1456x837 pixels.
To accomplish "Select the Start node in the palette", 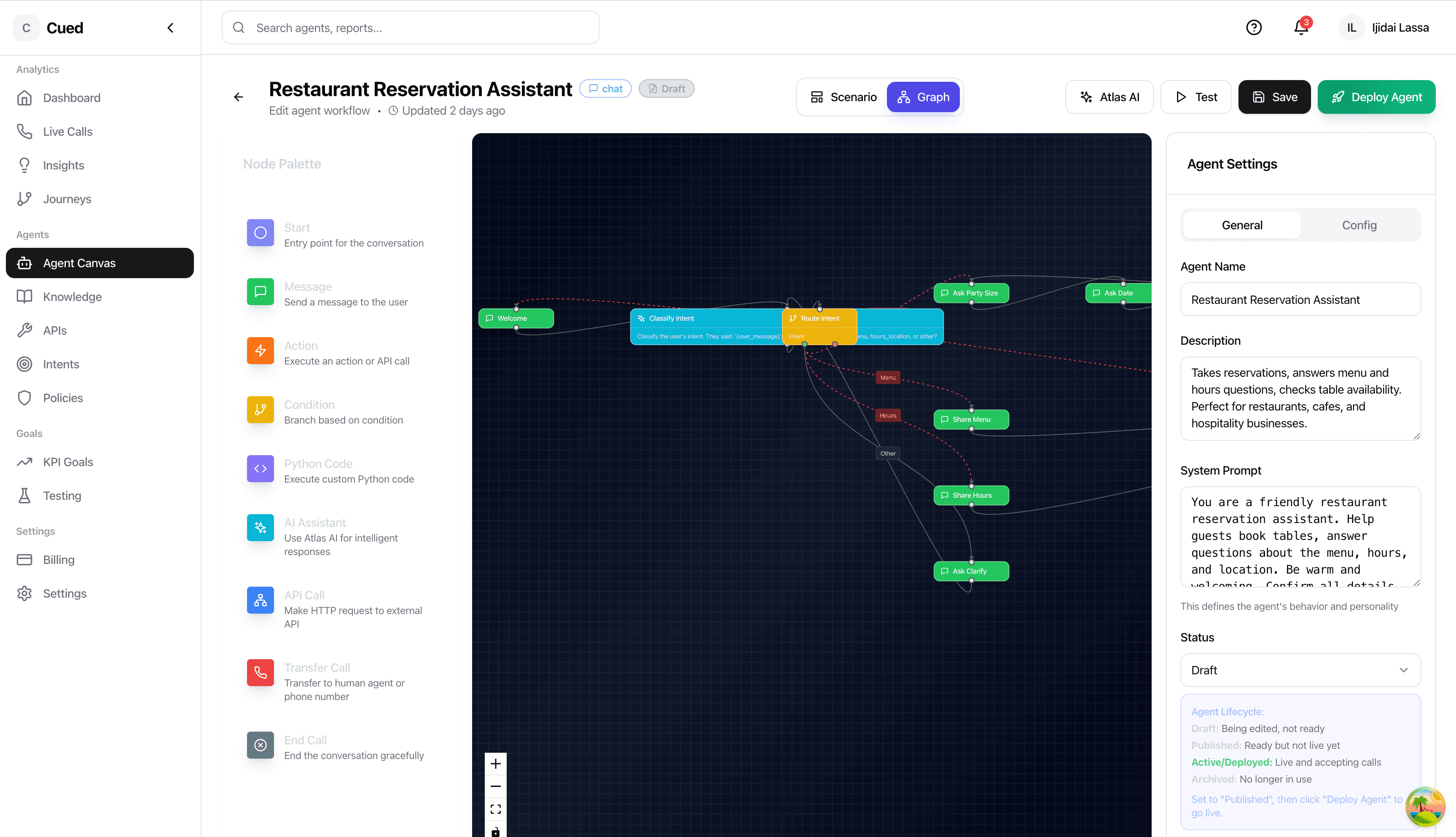I will (x=260, y=233).
